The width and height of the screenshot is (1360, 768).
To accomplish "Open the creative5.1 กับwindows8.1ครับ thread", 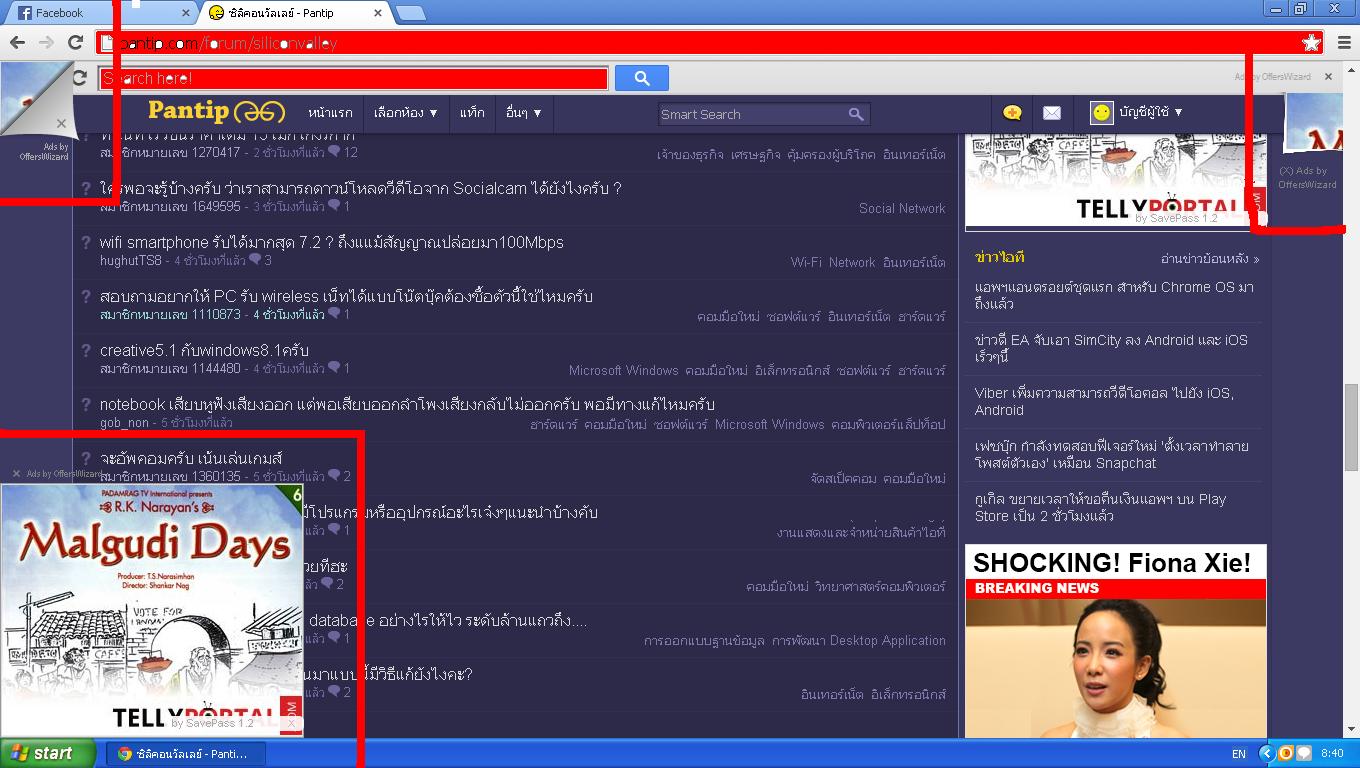I will click(204, 351).
